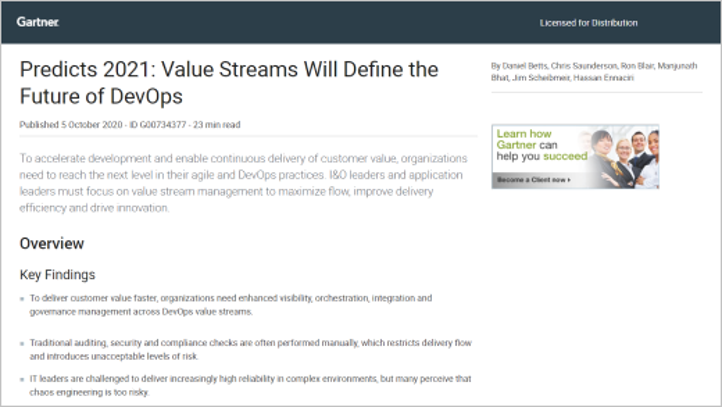Click the Gartner logo in header

click(x=38, y=22)
